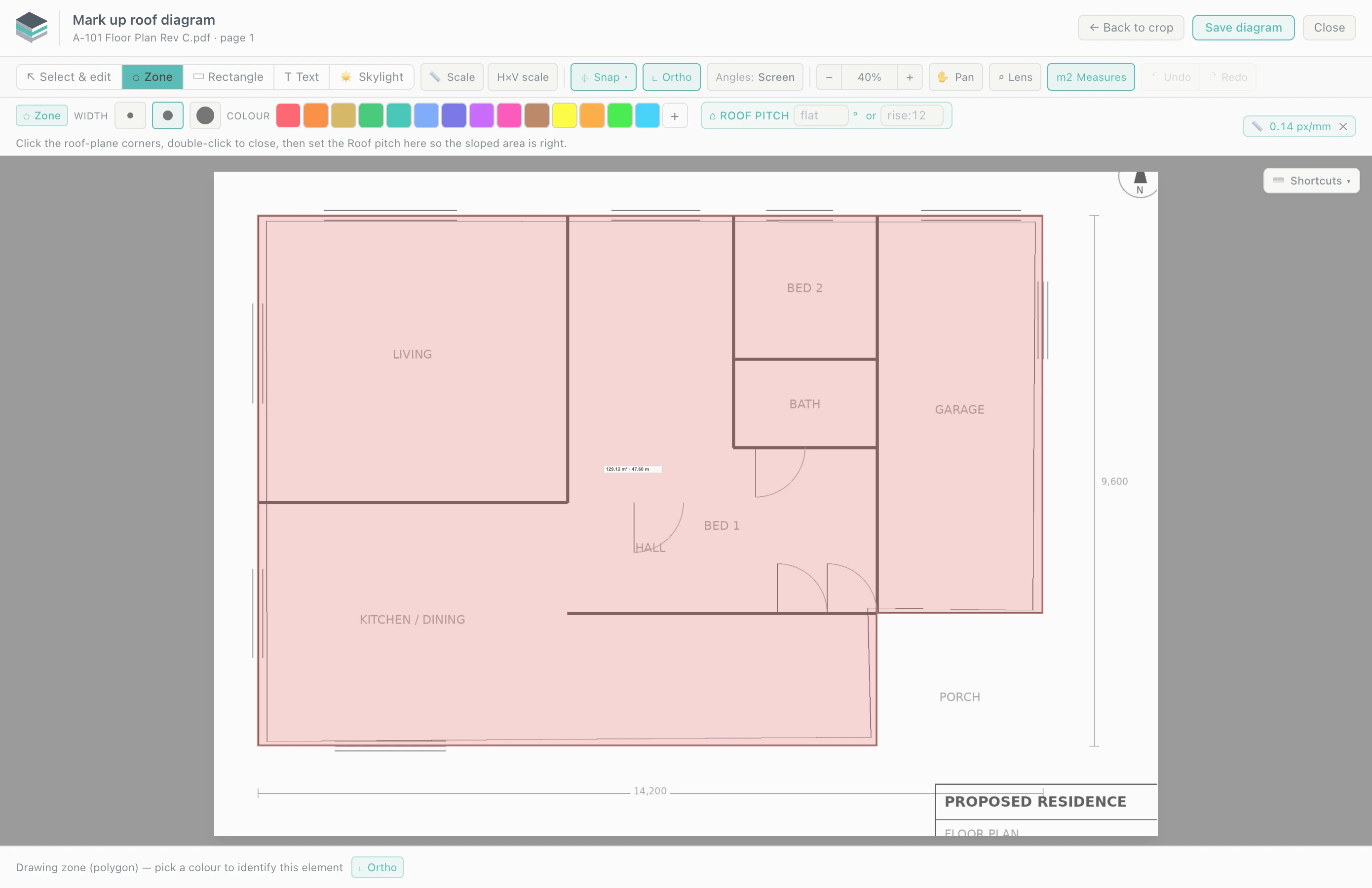The width and height of the screenshot is (1372, 888).
Task: Click the BED 1 label
Action: tap(722, 525)
